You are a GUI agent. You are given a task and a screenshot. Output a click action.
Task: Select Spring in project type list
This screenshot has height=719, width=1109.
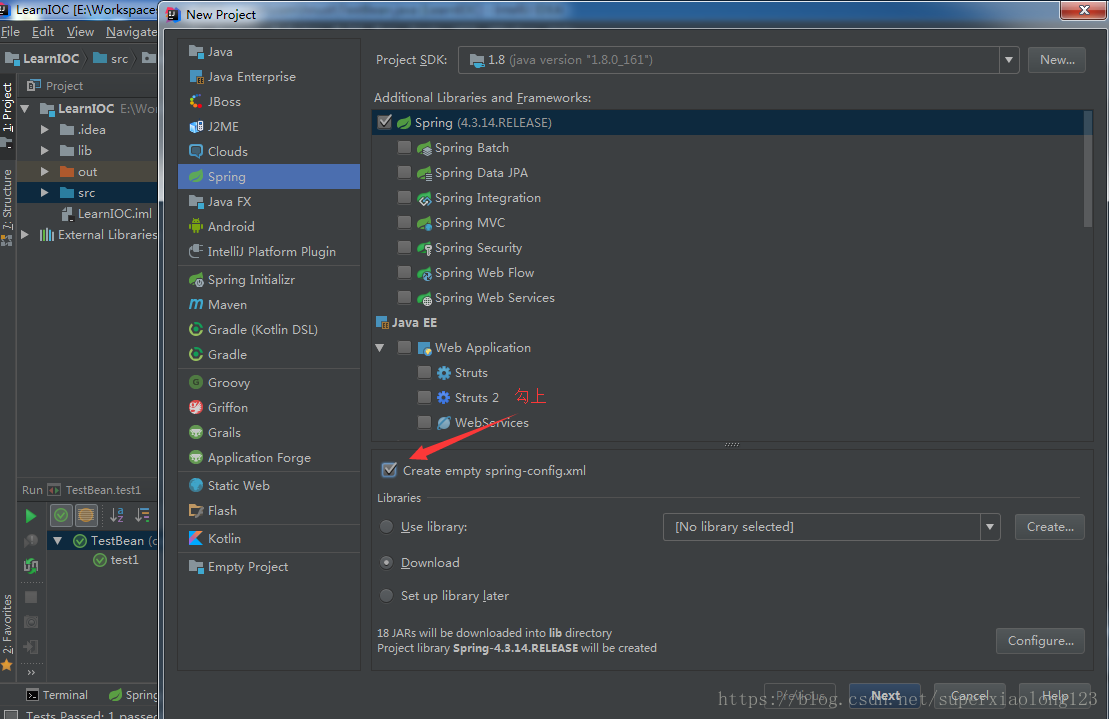point(269,176)
